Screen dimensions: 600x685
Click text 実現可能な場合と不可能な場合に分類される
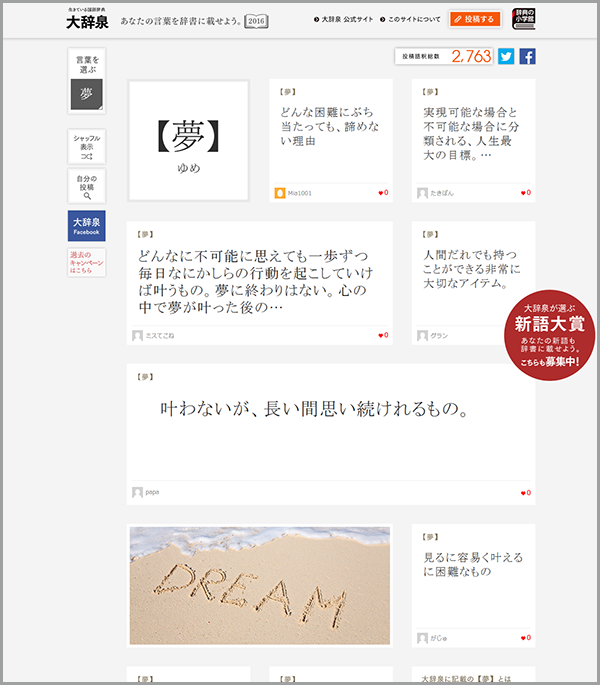(471, 127)
